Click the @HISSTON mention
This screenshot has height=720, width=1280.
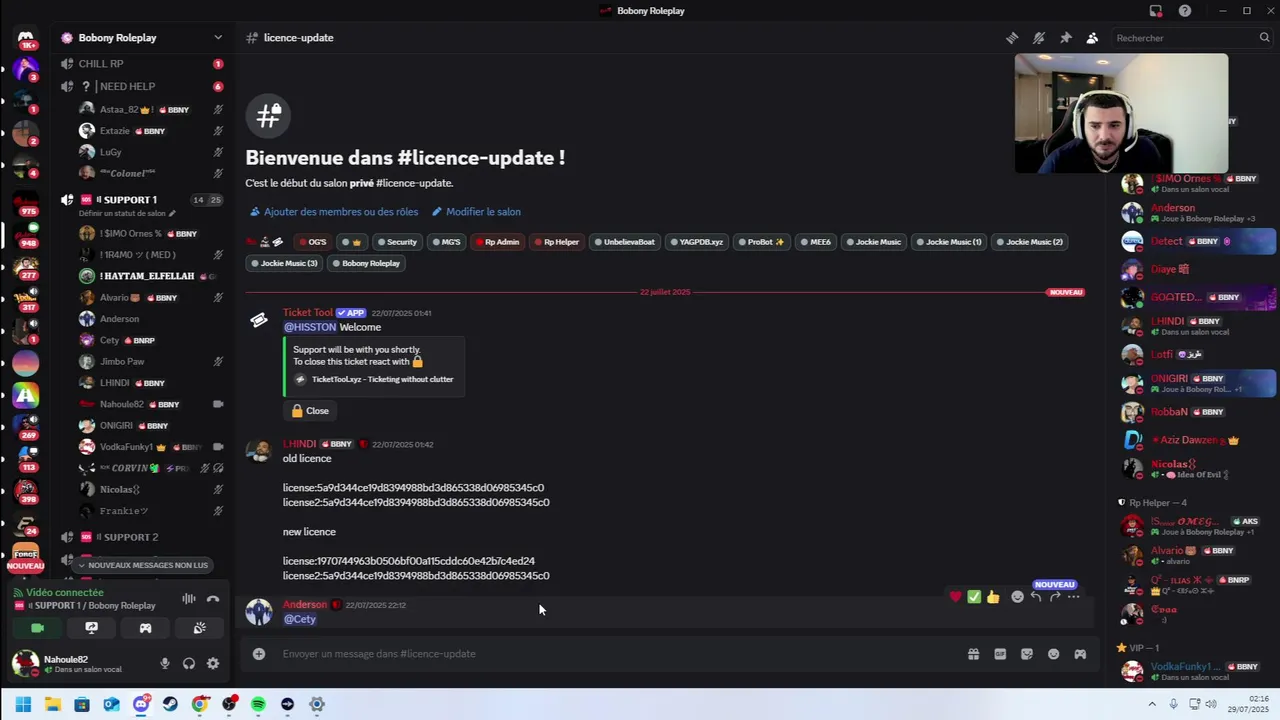(309, 327)
